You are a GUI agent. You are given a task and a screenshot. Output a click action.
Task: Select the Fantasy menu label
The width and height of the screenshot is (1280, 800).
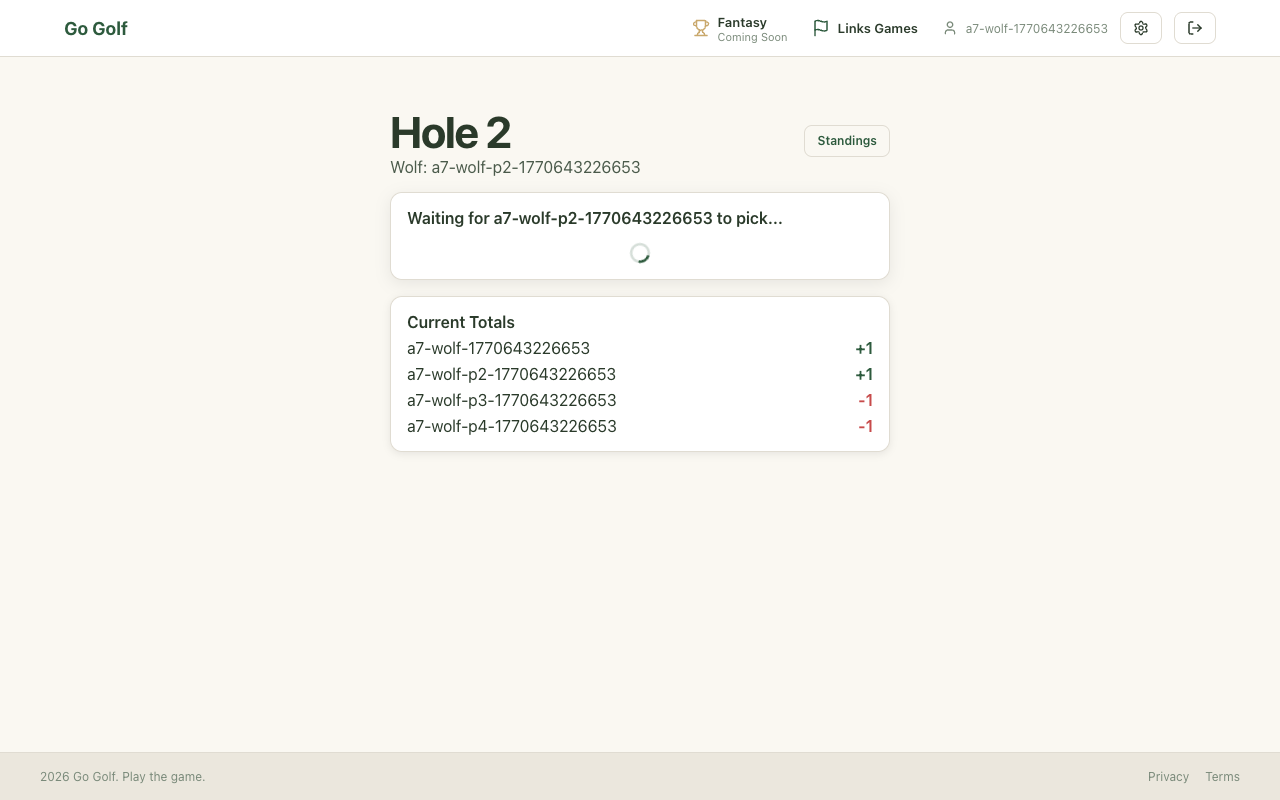742,22
